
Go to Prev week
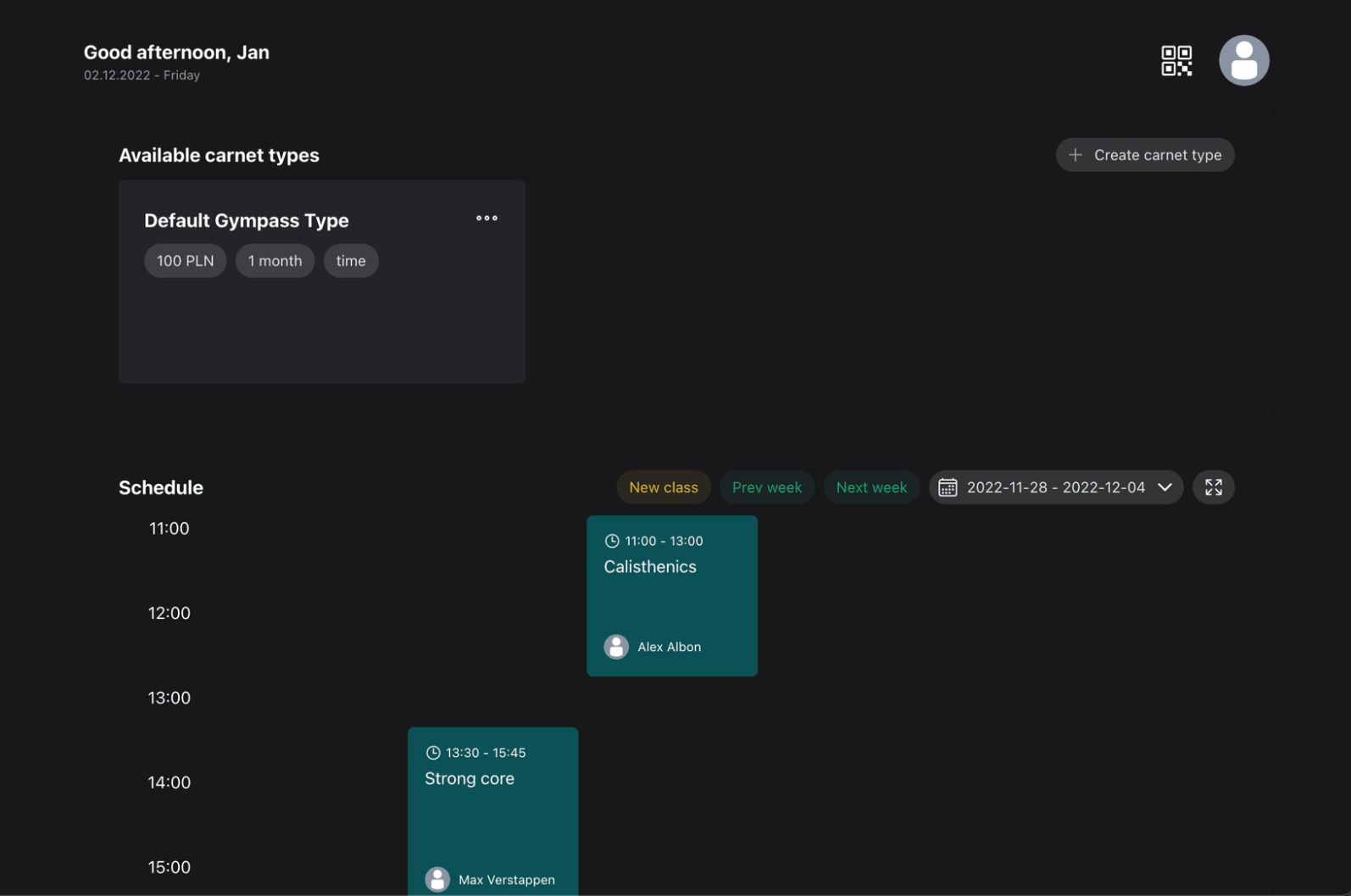coord(766,487)
